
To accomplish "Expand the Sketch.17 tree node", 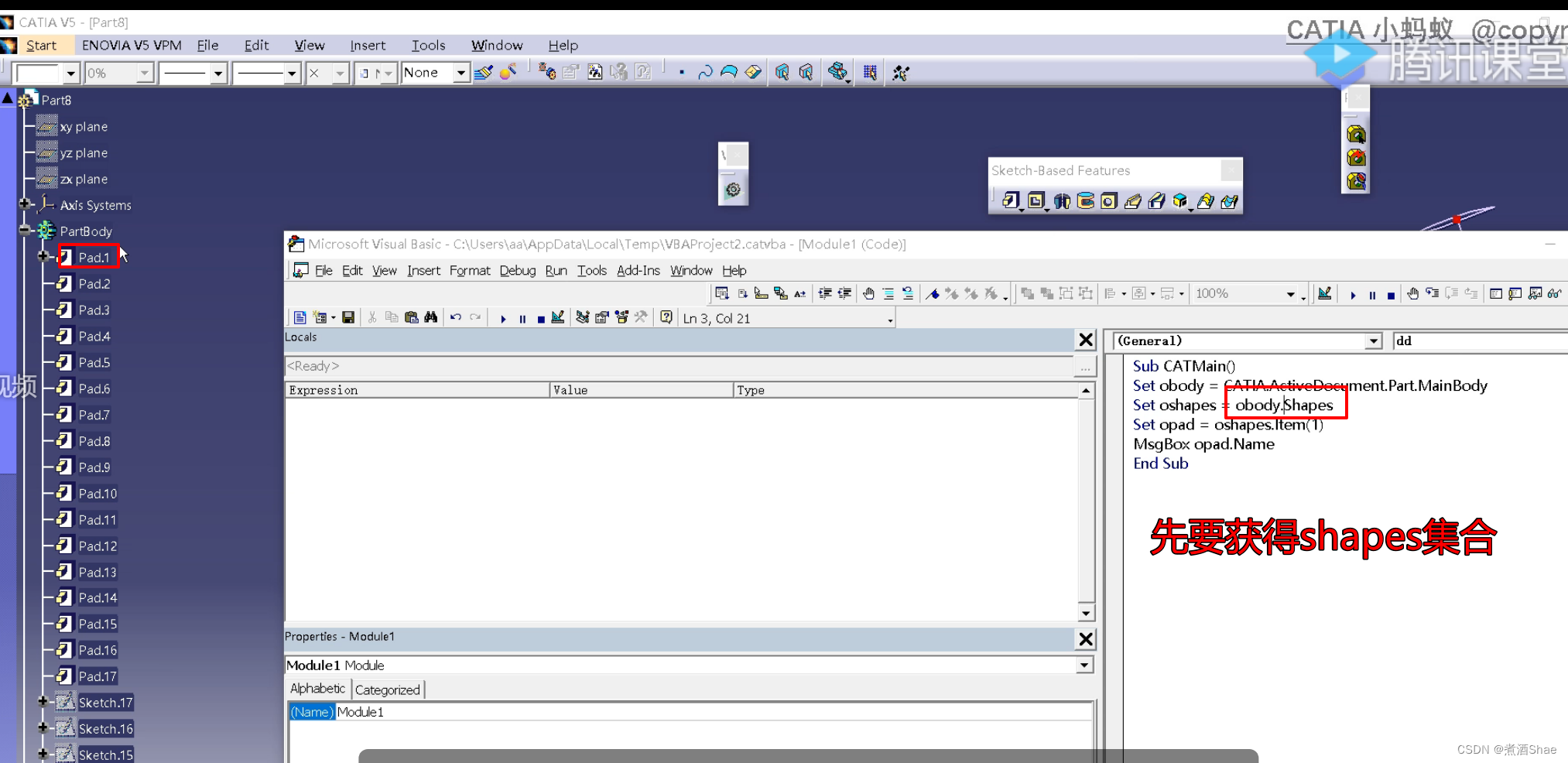I will [43, 702].
